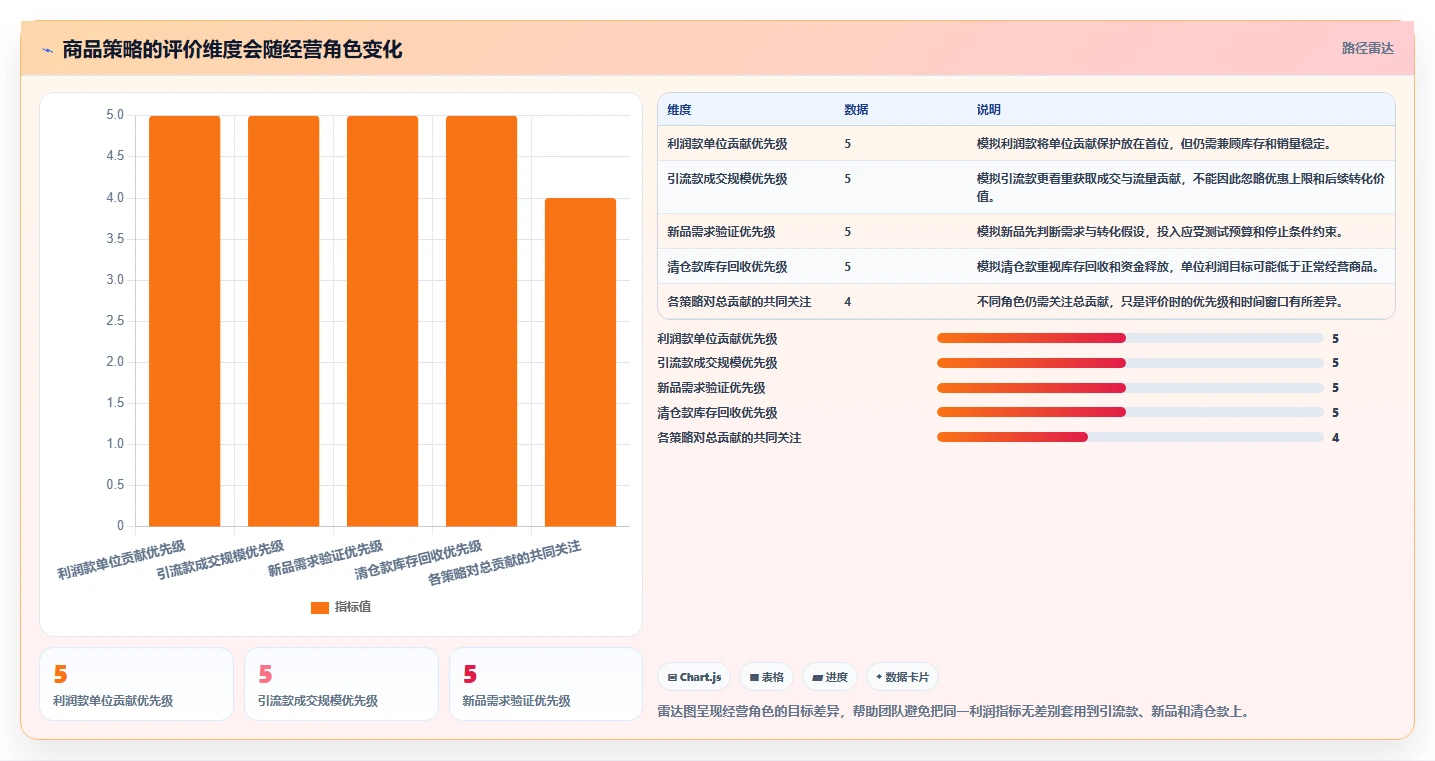Click description starting 模拟清仓款重视库存回收
The height and width of the screenshot is (761, 1435).
click(1178, 267)
